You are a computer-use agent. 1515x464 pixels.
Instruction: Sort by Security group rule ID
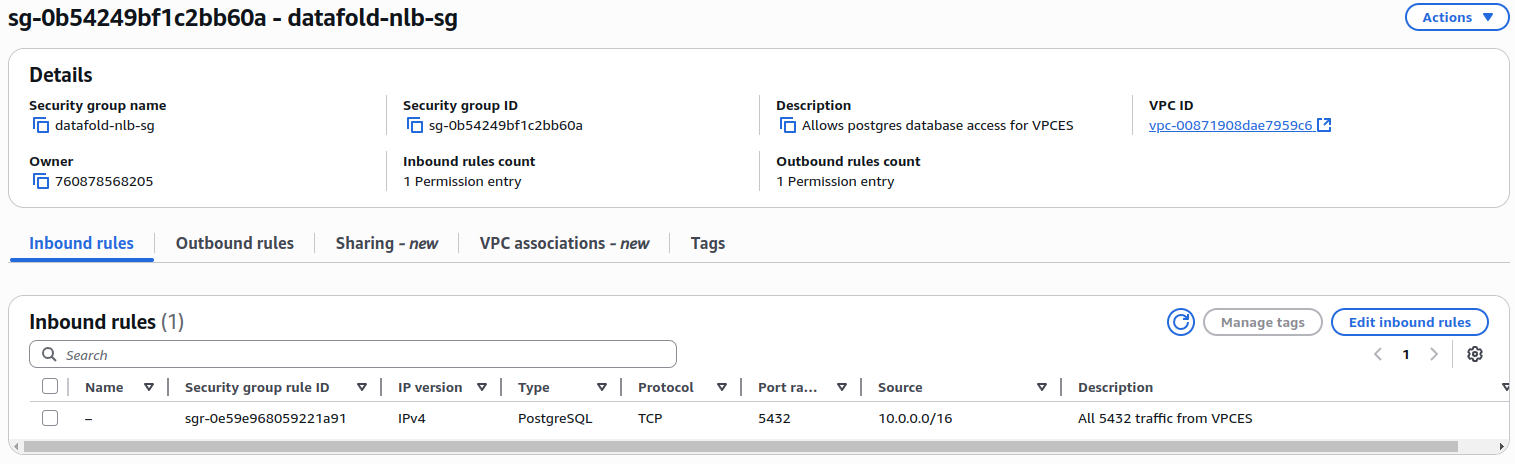click(362, 388)
